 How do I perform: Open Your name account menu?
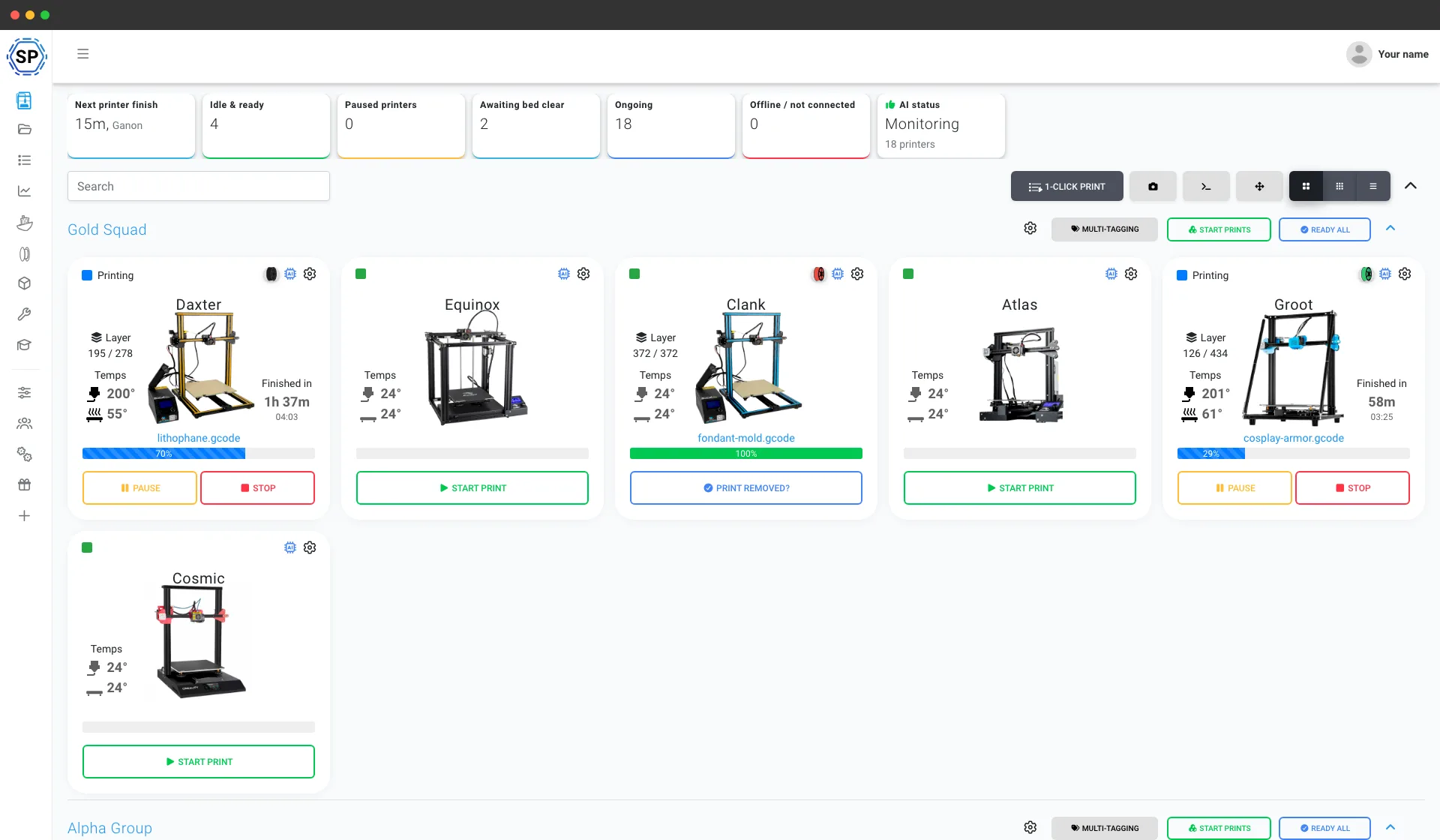[1387, 54]
